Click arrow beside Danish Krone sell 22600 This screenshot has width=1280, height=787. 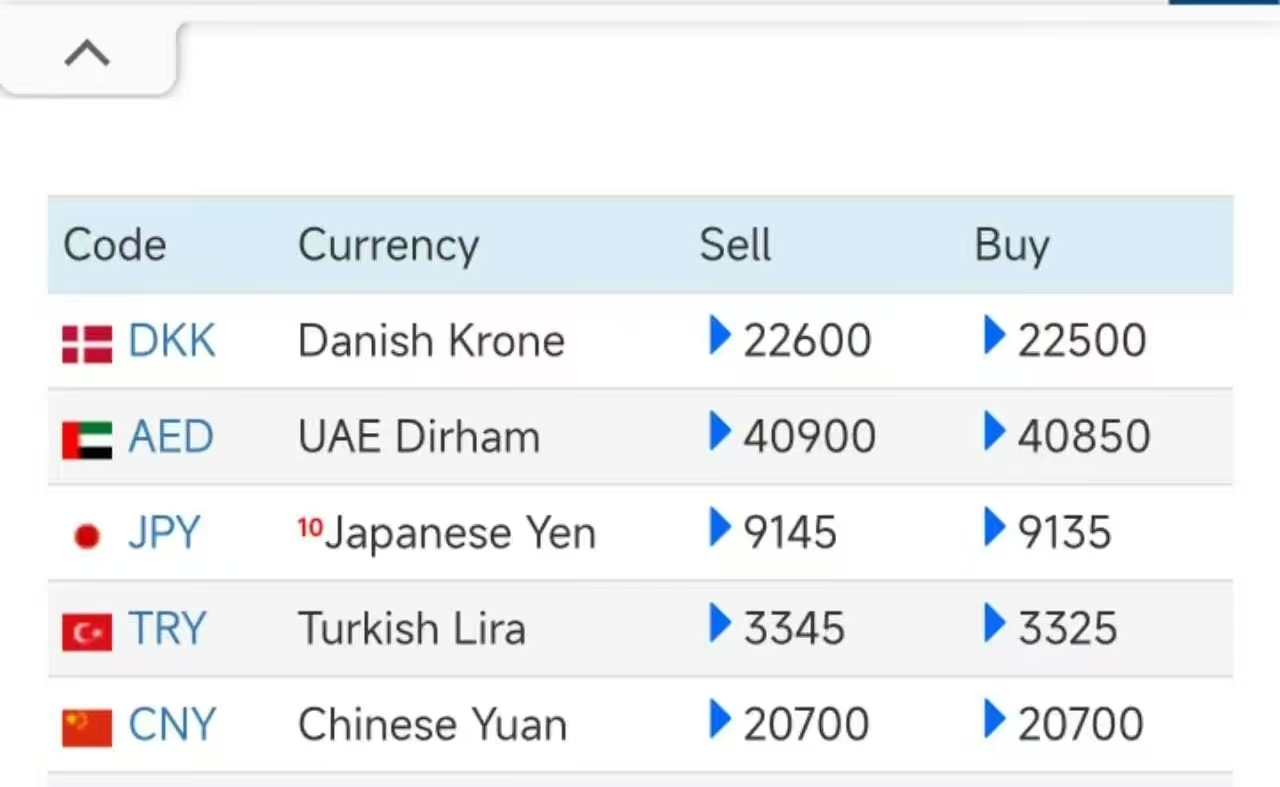[x=719, y=336]
